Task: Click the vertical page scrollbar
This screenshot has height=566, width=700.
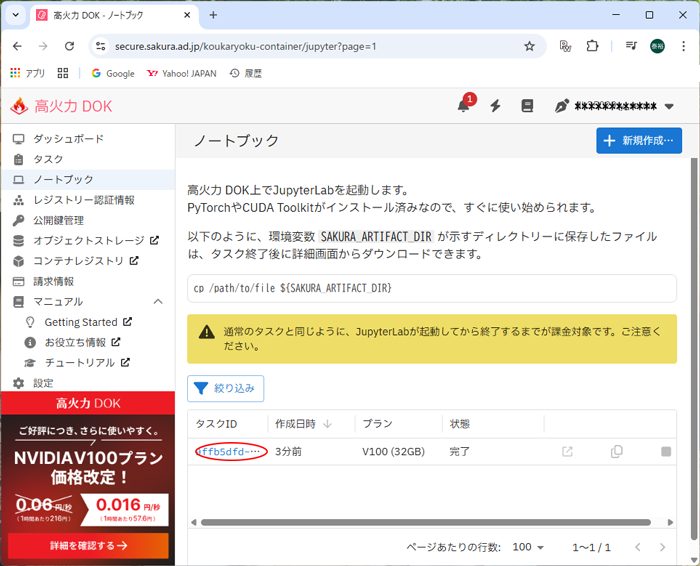Action: tap(694, 348)
